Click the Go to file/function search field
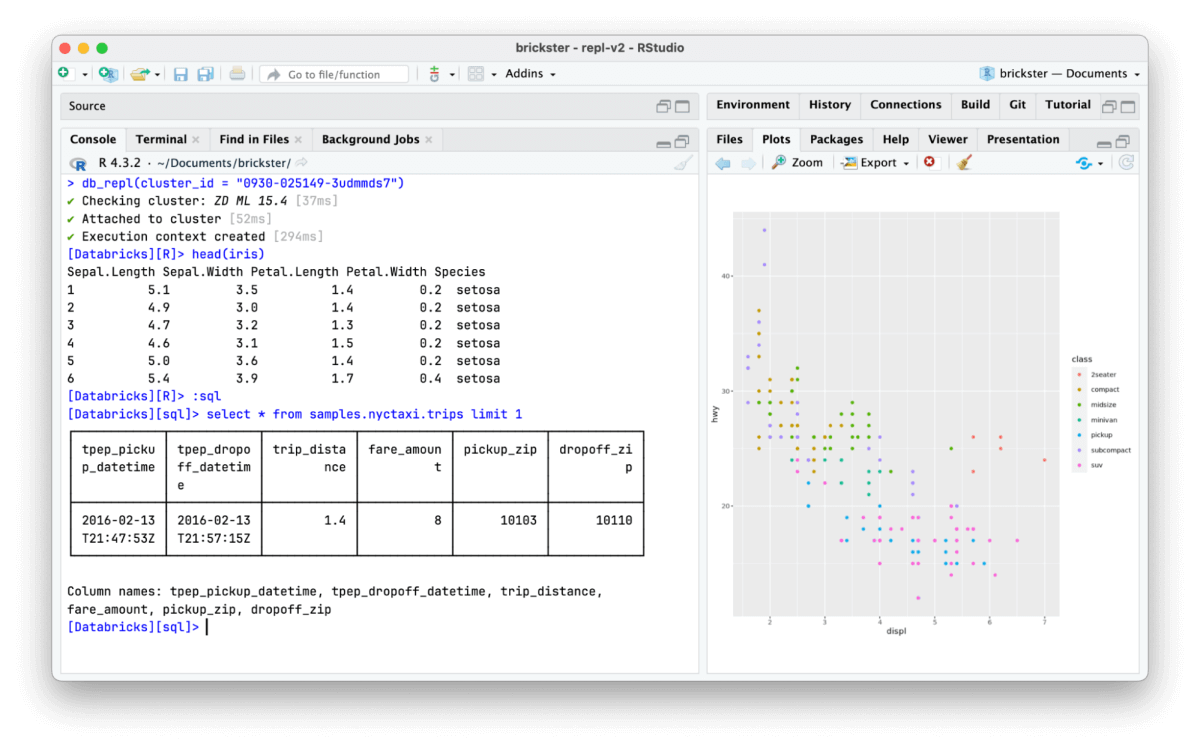1200x750 pixels. pyautogui.click(x=334, y=74)
